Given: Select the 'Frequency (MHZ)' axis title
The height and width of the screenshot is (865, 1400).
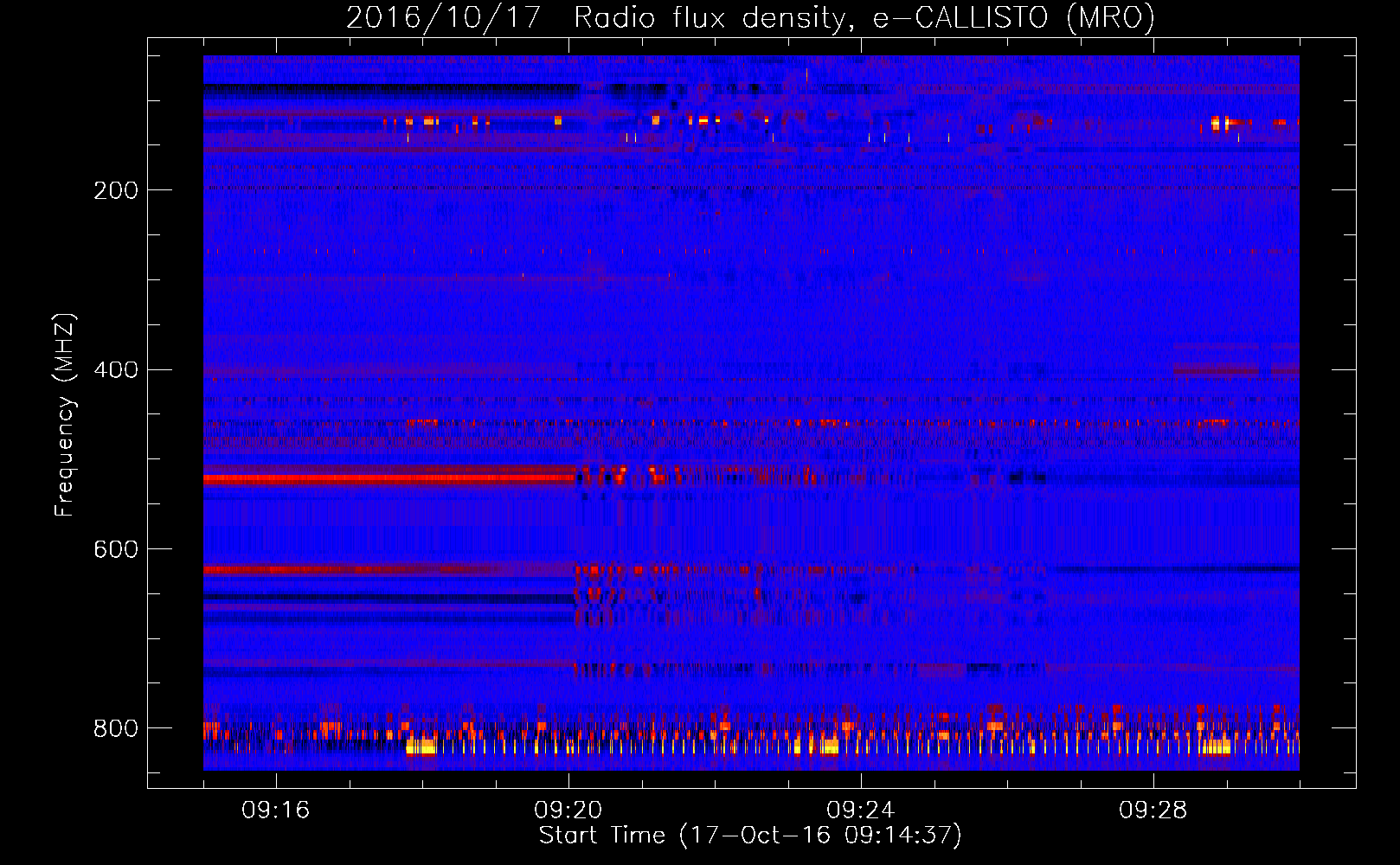Looking at the screenshot, I should click(x=65, y=415).
